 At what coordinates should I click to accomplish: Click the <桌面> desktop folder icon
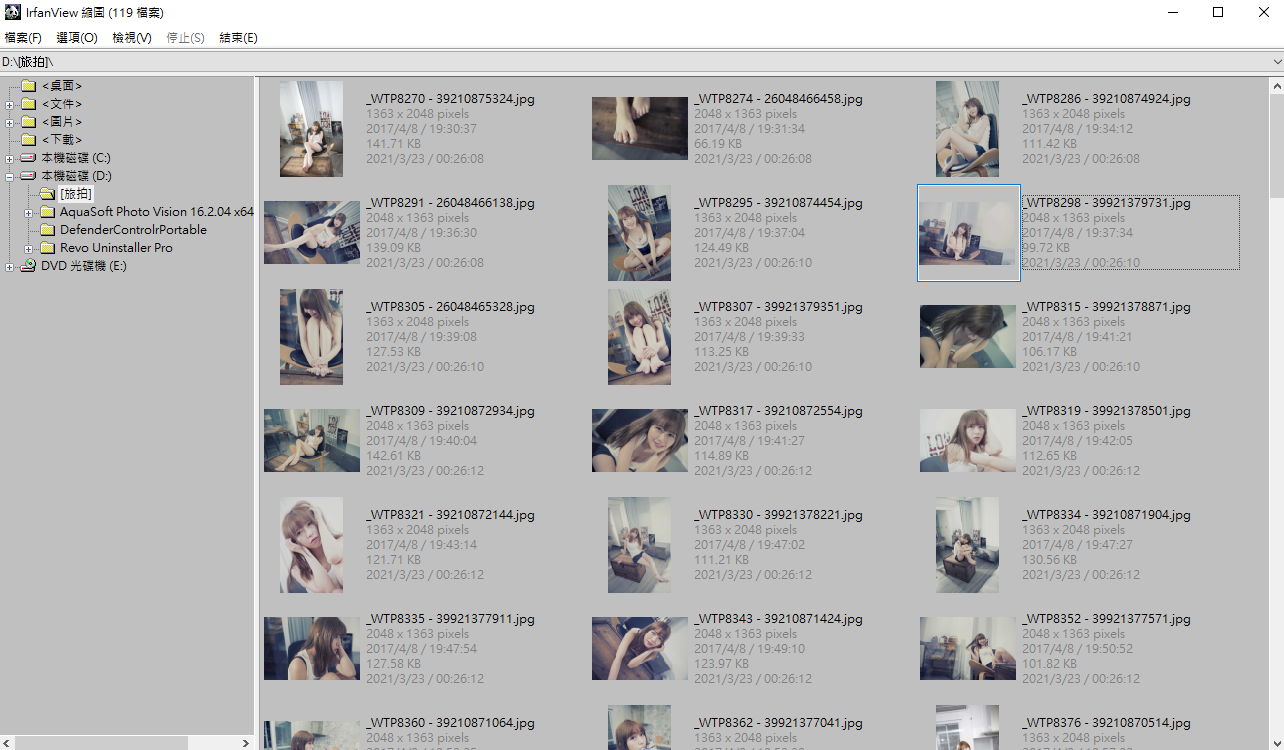[x=28, y=85]
